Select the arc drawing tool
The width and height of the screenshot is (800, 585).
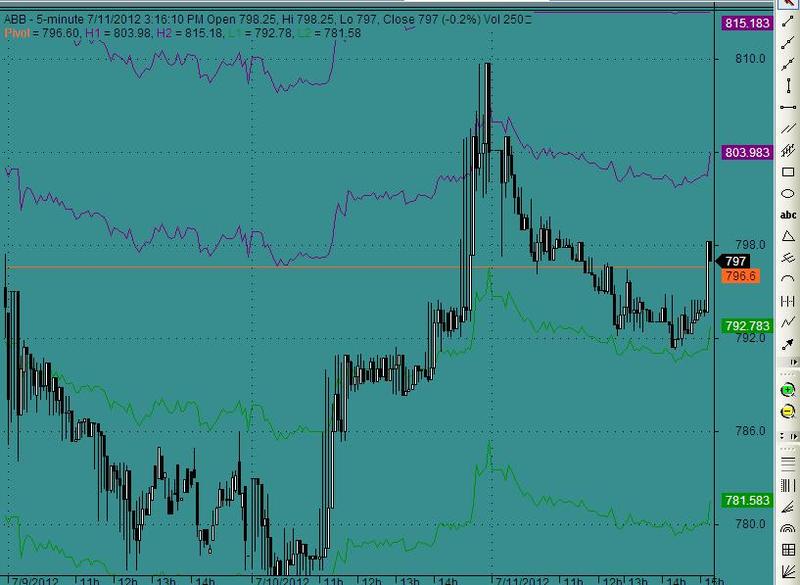coord(788,279)
